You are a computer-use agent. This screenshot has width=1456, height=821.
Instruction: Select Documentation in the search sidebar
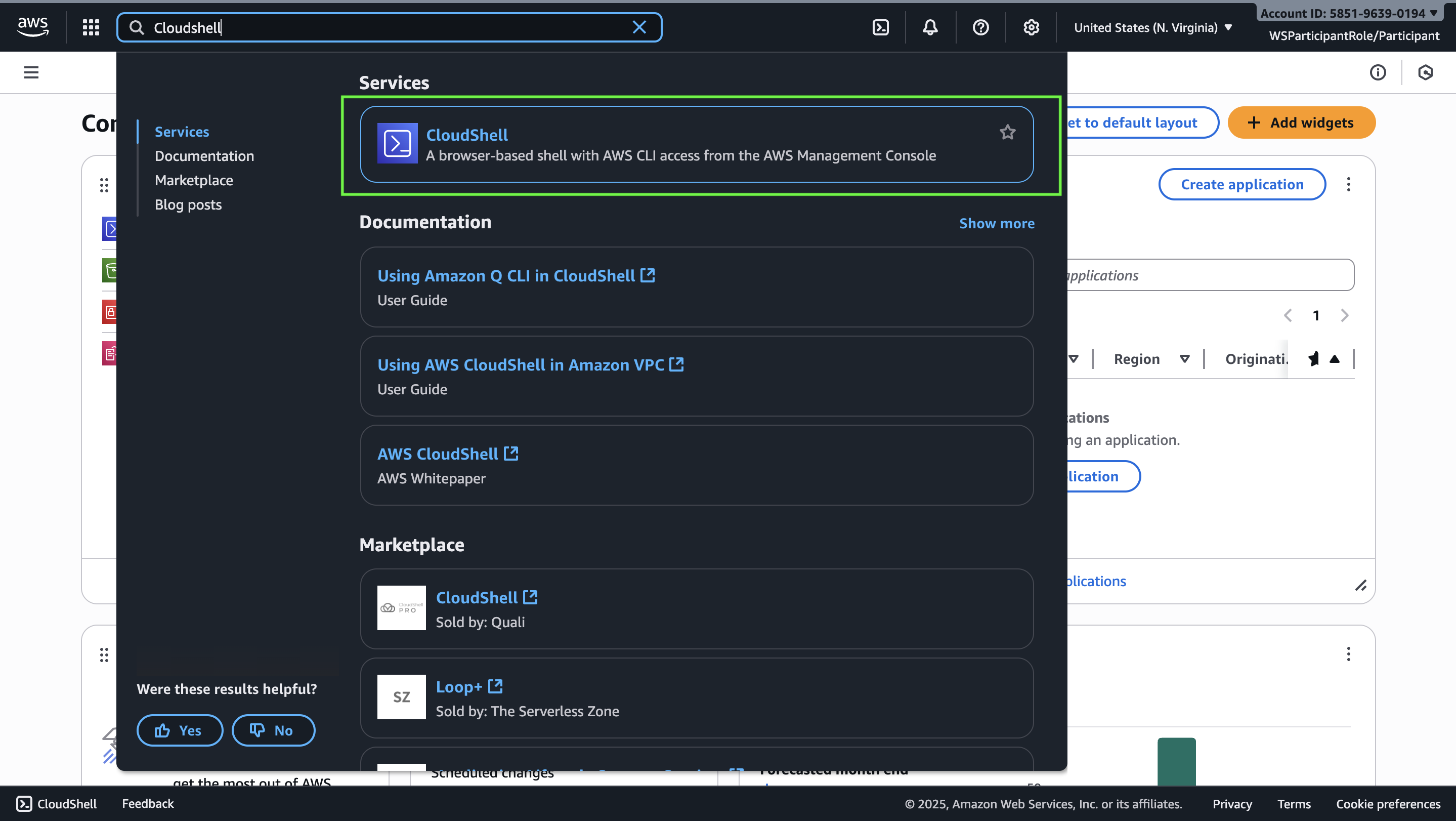(204, 156)
